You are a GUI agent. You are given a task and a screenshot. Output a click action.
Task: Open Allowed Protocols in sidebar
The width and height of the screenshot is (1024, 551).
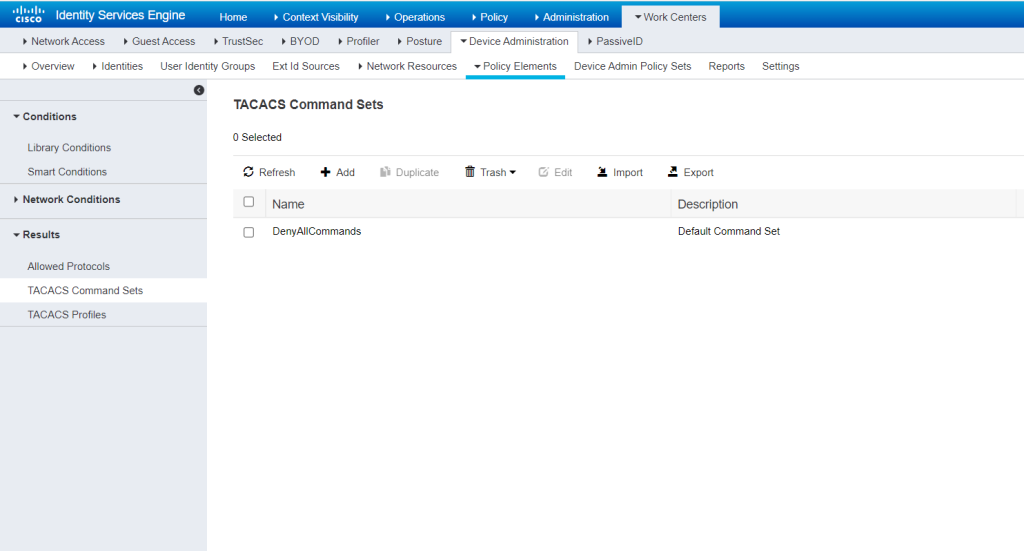pyautogui.click(x=69, y=266)
